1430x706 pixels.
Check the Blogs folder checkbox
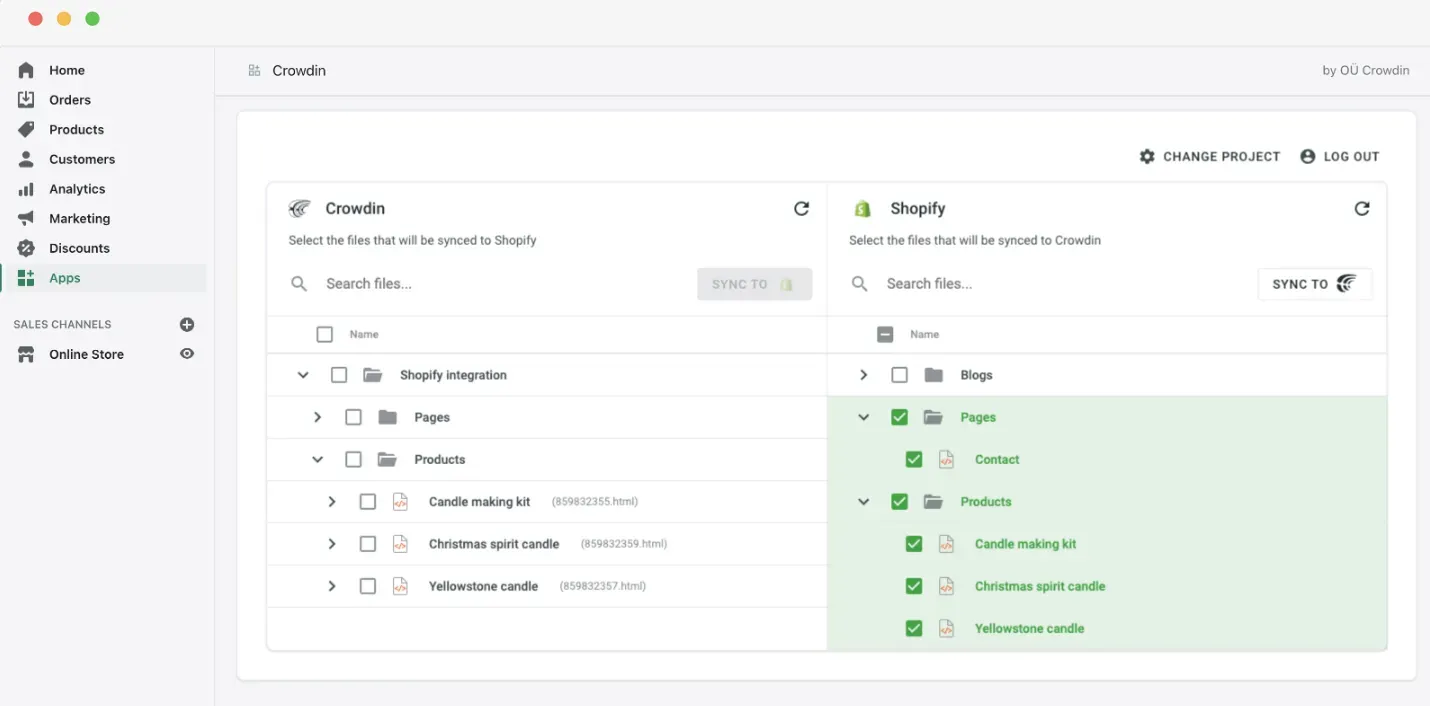pyautogui.click(x=899, y=375)
